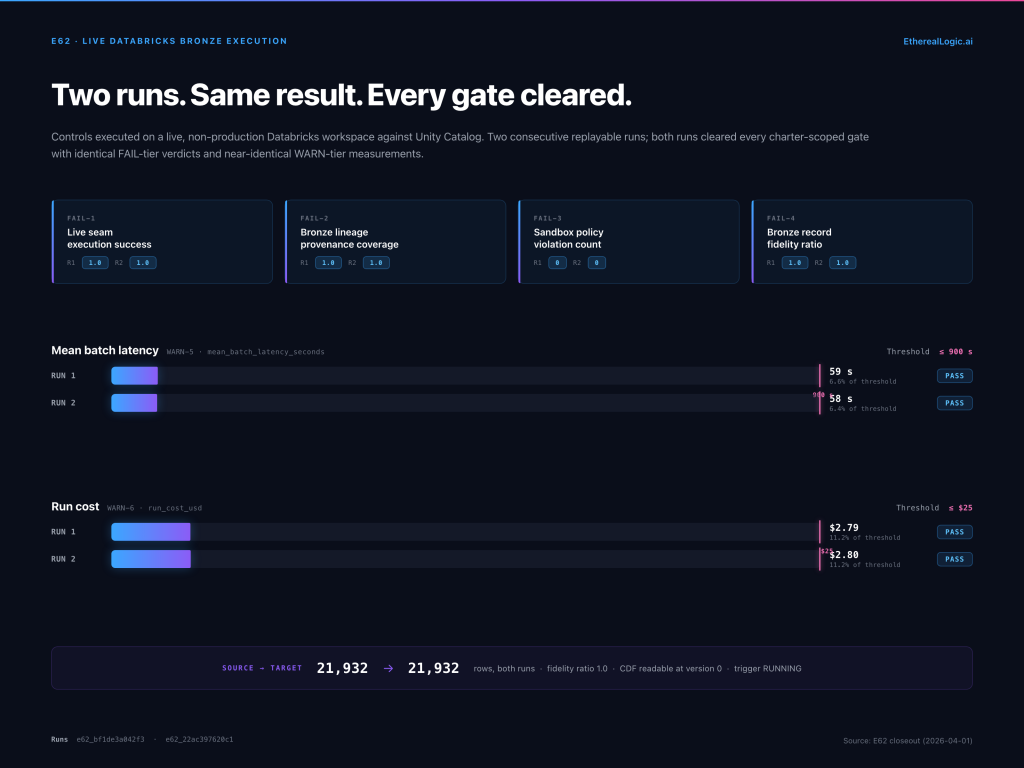Open the FAIL-2 Bronze lineage provenance coverage card
The image size is (1024, 768).
tap(396, 241)
